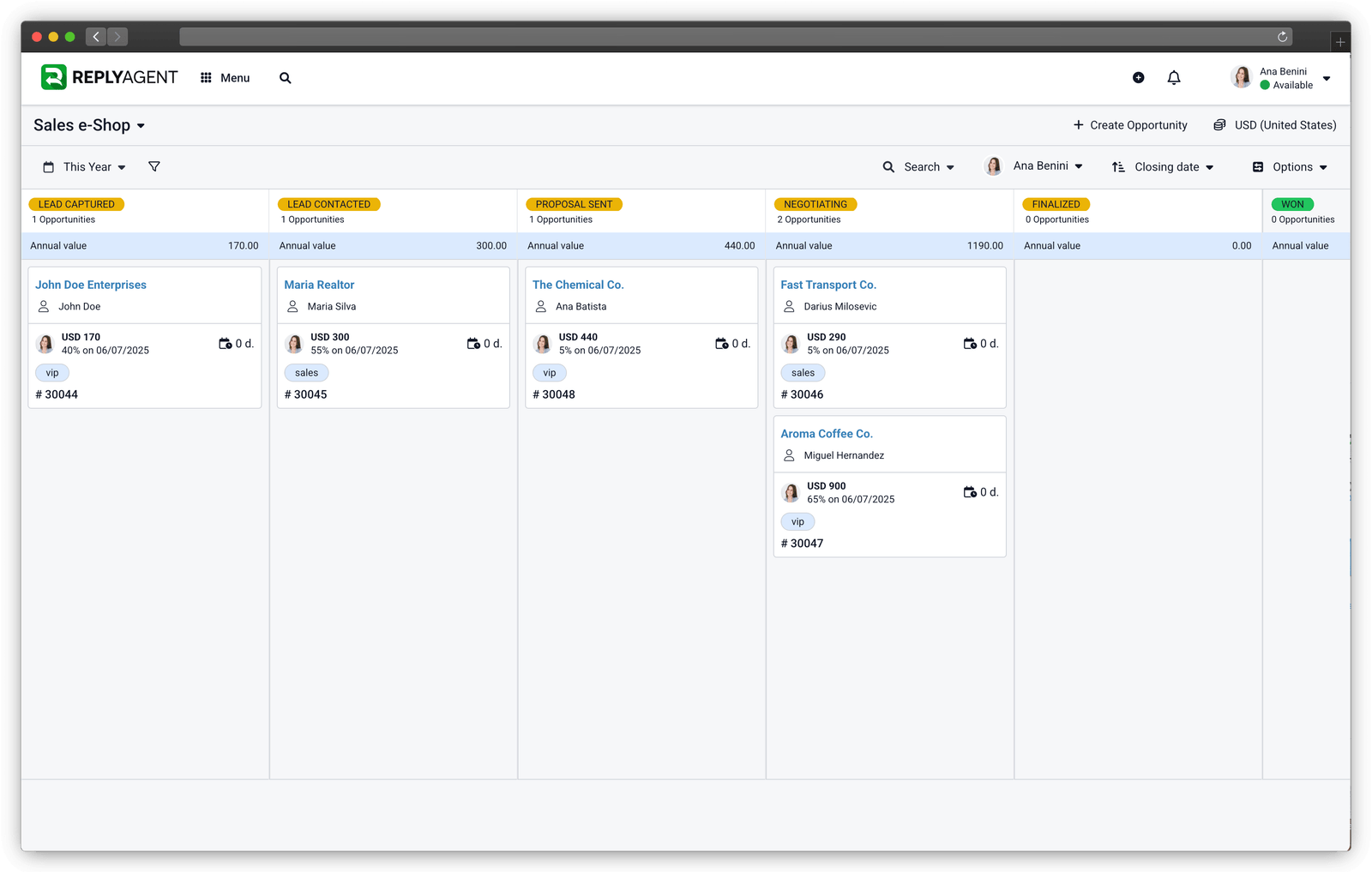
Task: Click closing-days icon on Aroma Coffee Co. card
Action: pyautogui.click(x=970, y=492)
